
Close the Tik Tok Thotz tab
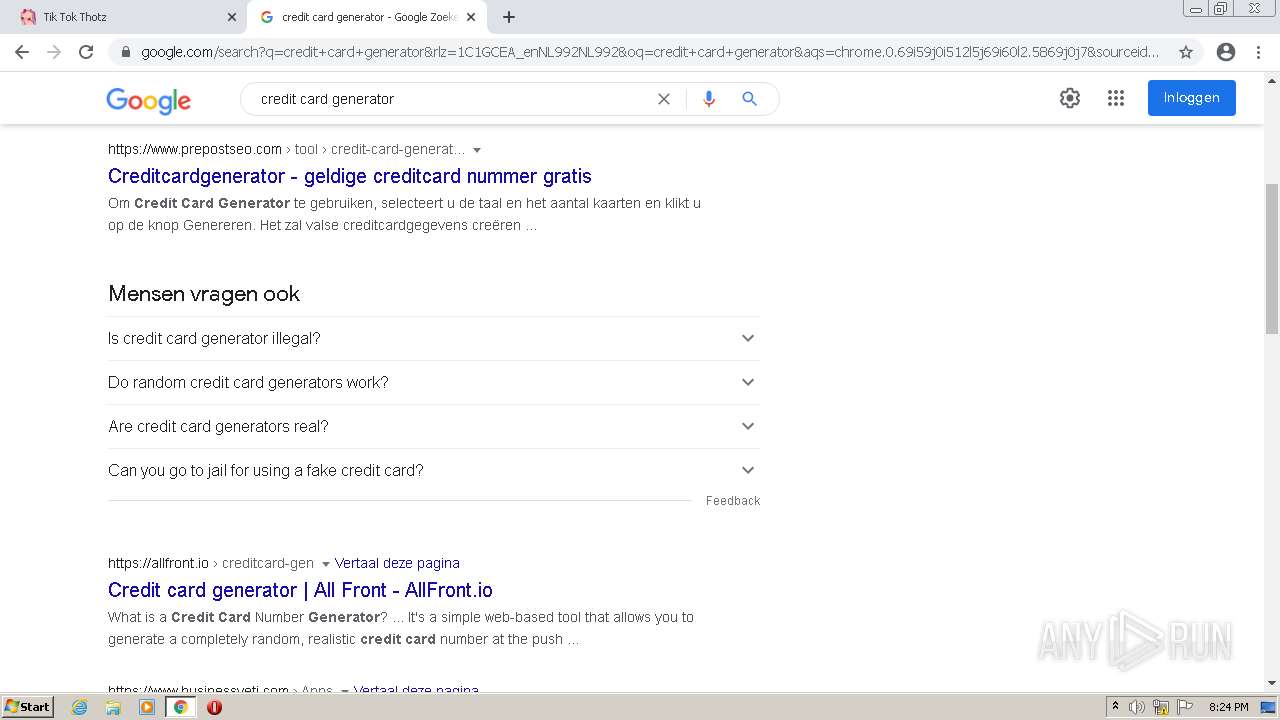click(x=231, y=17)
